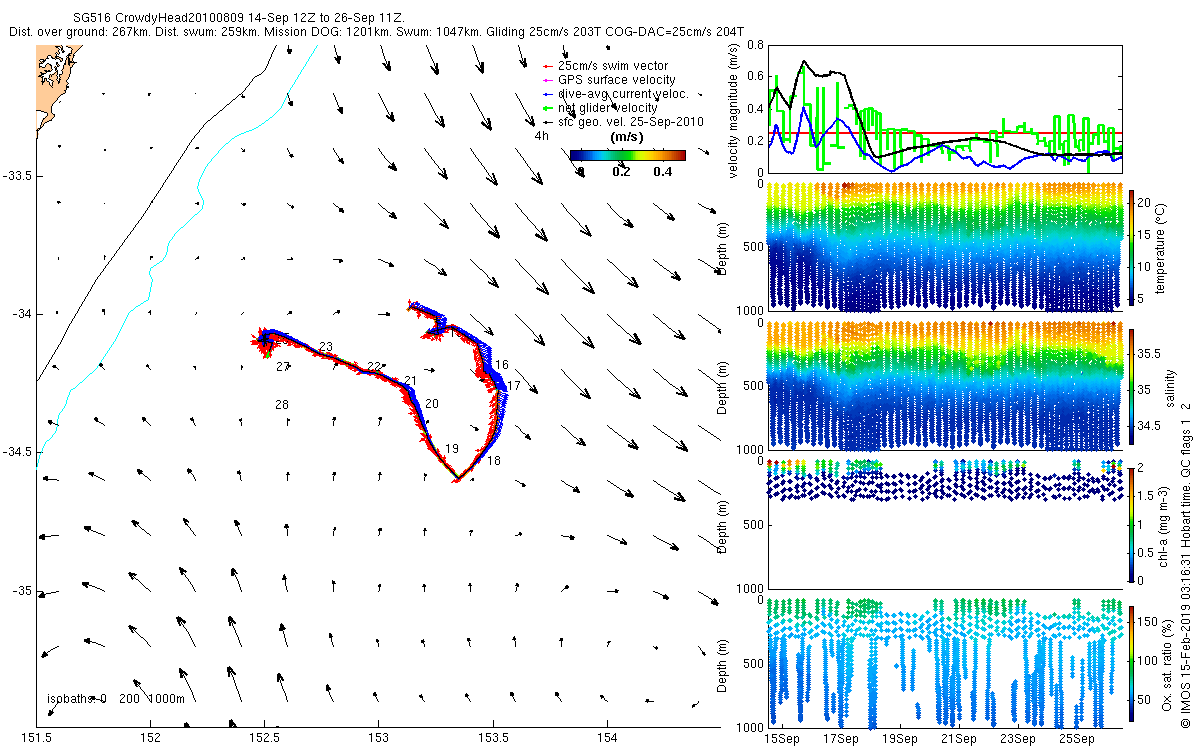Click latitude tick label -34
The width and height of the screenshot is (1200, 750).
point(22,314)
